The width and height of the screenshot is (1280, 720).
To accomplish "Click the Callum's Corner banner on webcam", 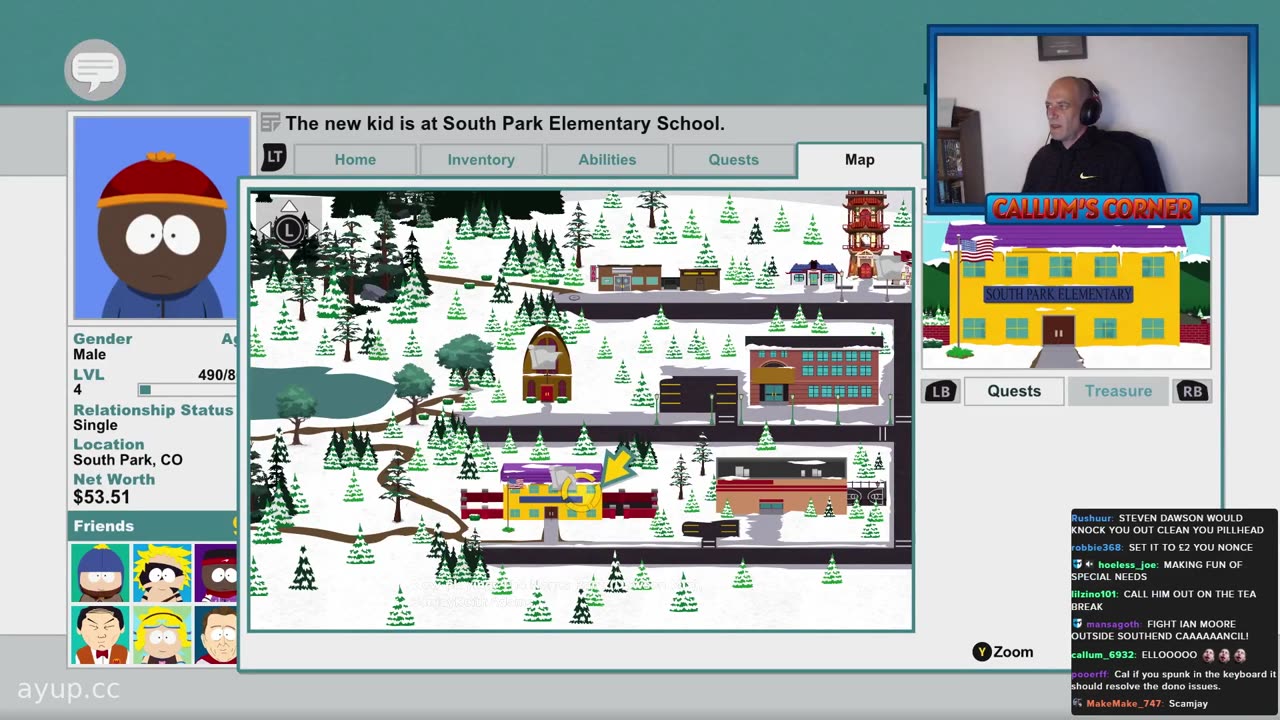I will (1092, 209).
